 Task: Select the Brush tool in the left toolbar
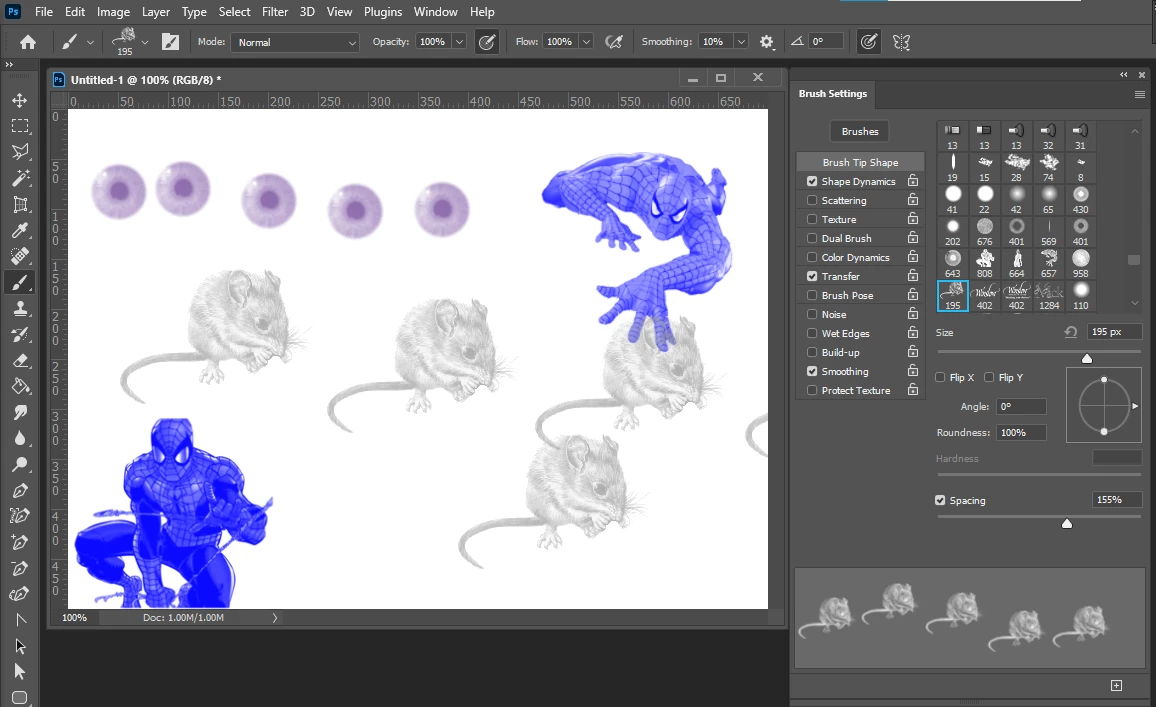[20, 282]
